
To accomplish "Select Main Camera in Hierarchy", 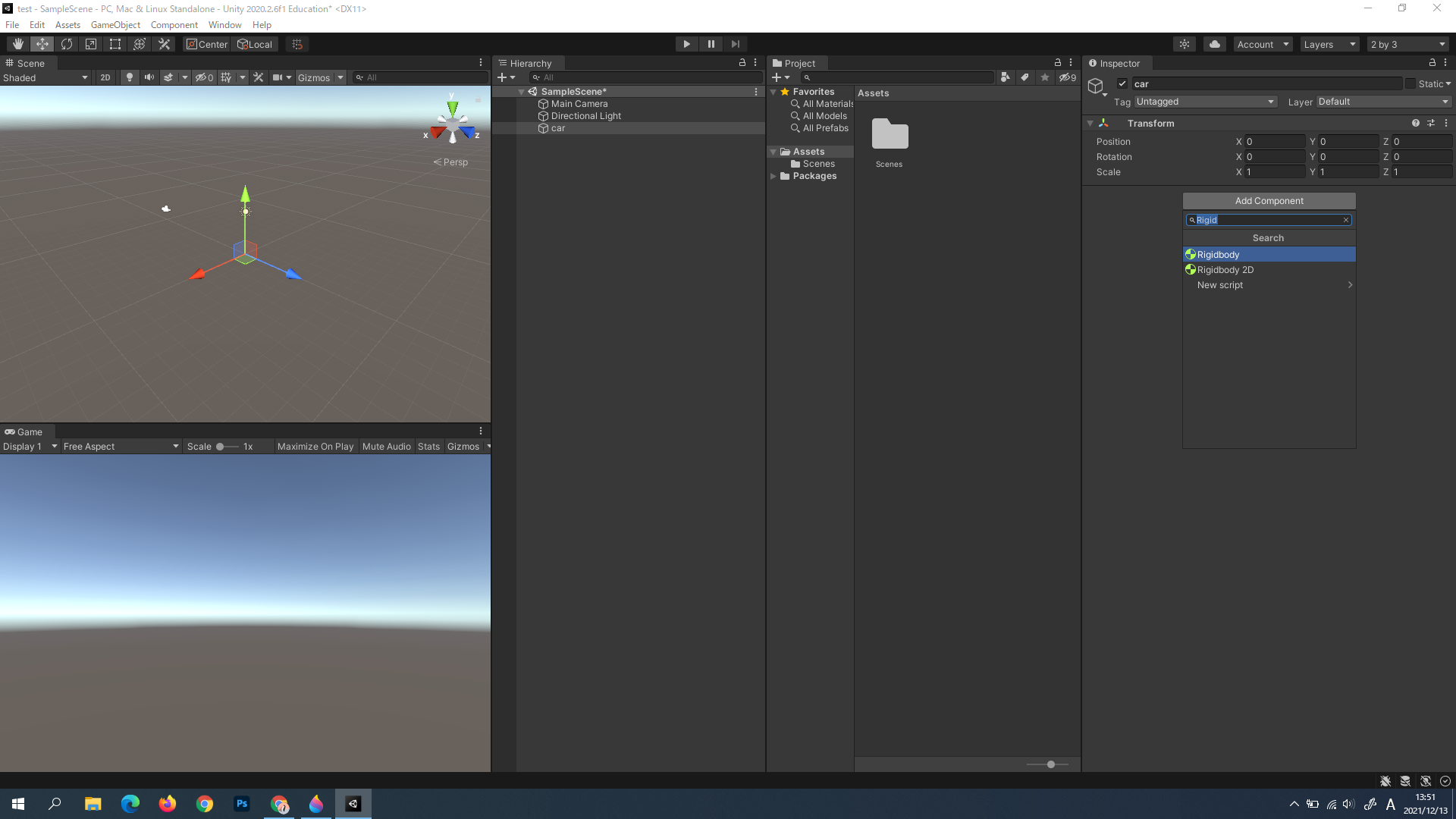I will (x=579, y=104).
